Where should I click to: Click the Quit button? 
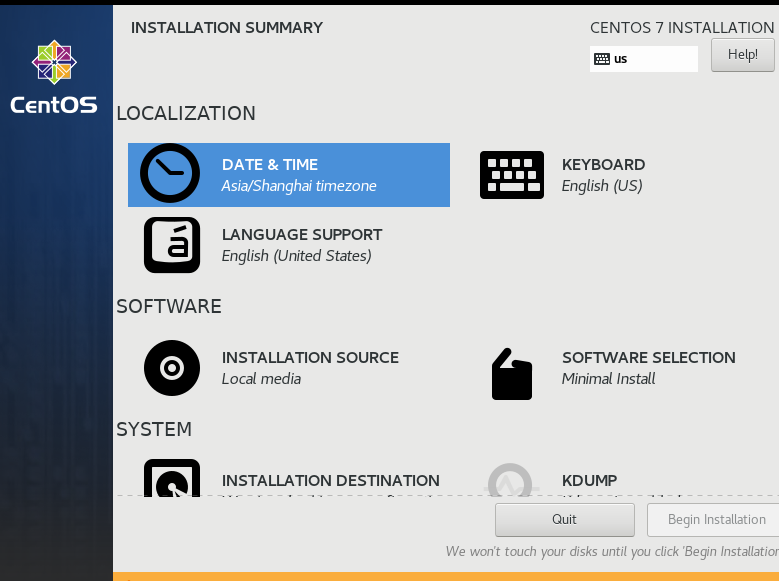564,520
